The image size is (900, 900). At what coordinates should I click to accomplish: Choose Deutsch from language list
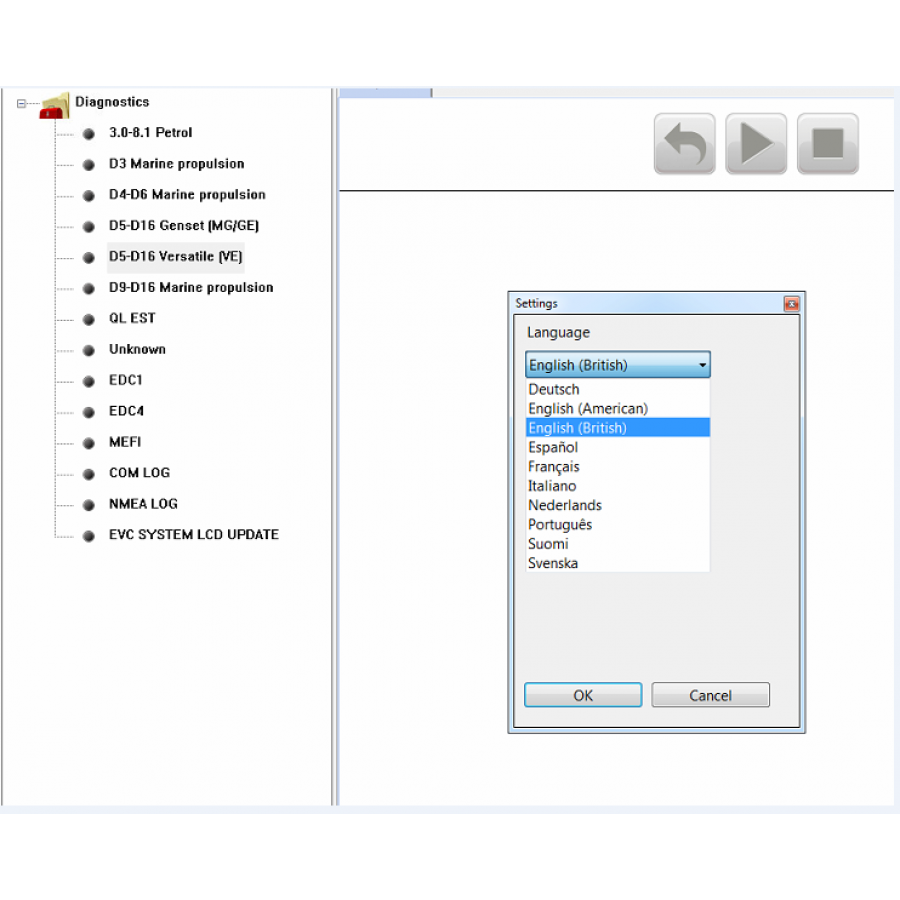pos(618,389)
